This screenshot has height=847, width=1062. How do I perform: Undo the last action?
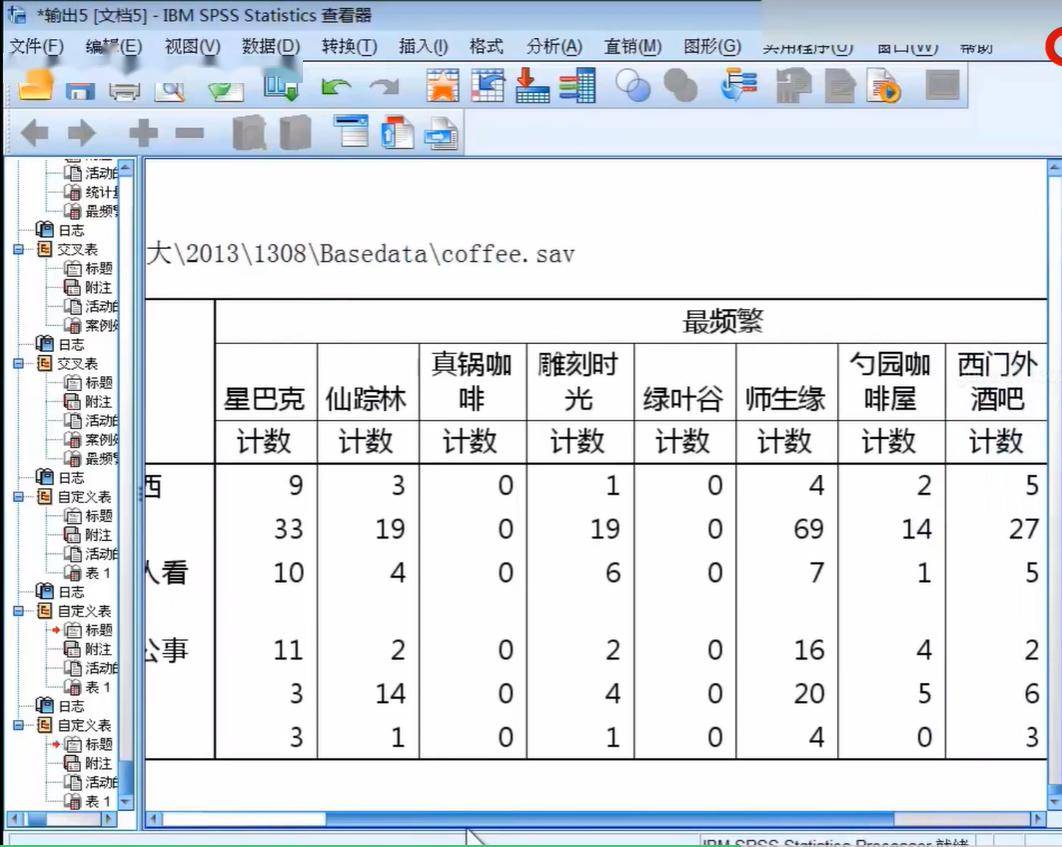pos(335,88)
